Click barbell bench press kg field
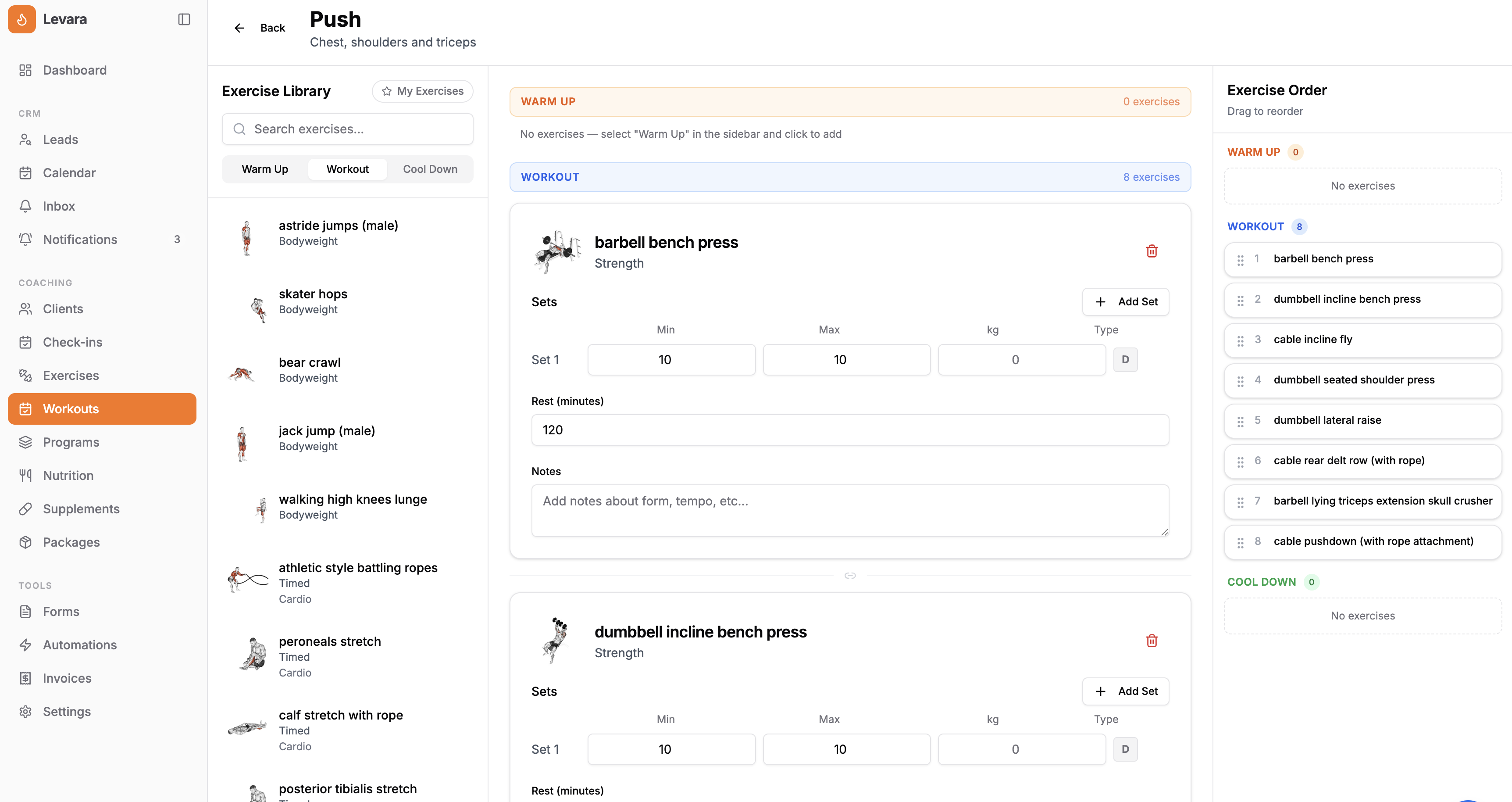Image resolution: width=1512 pixels, height=802 pixels. point(1021,359)
